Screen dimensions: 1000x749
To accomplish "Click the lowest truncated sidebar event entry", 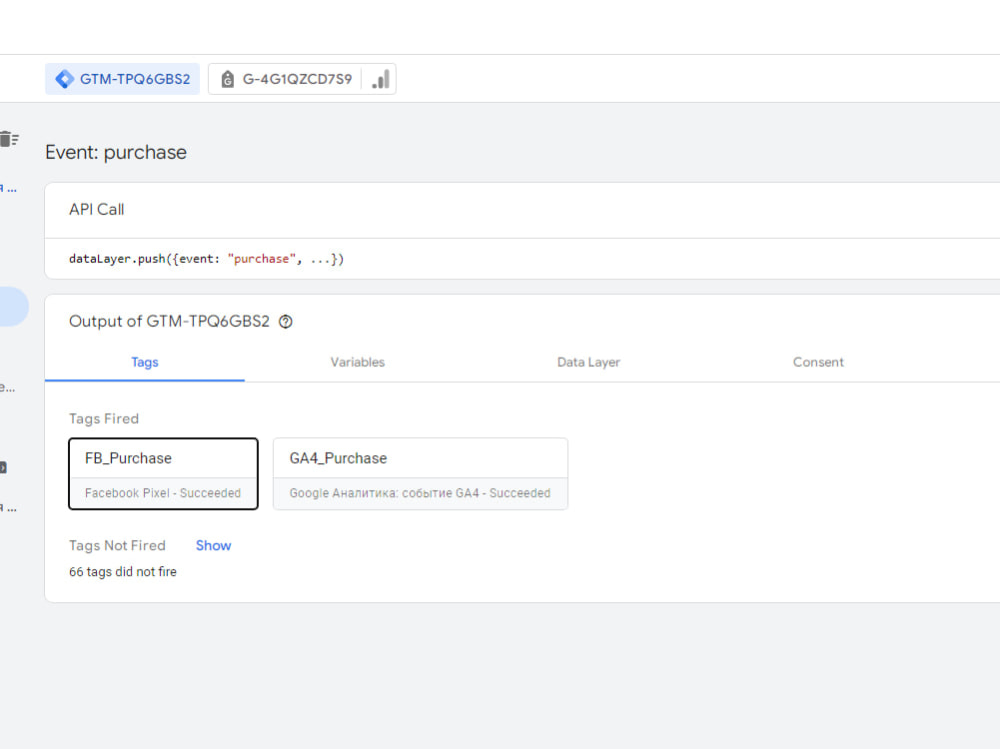I will tap(6, 507).
